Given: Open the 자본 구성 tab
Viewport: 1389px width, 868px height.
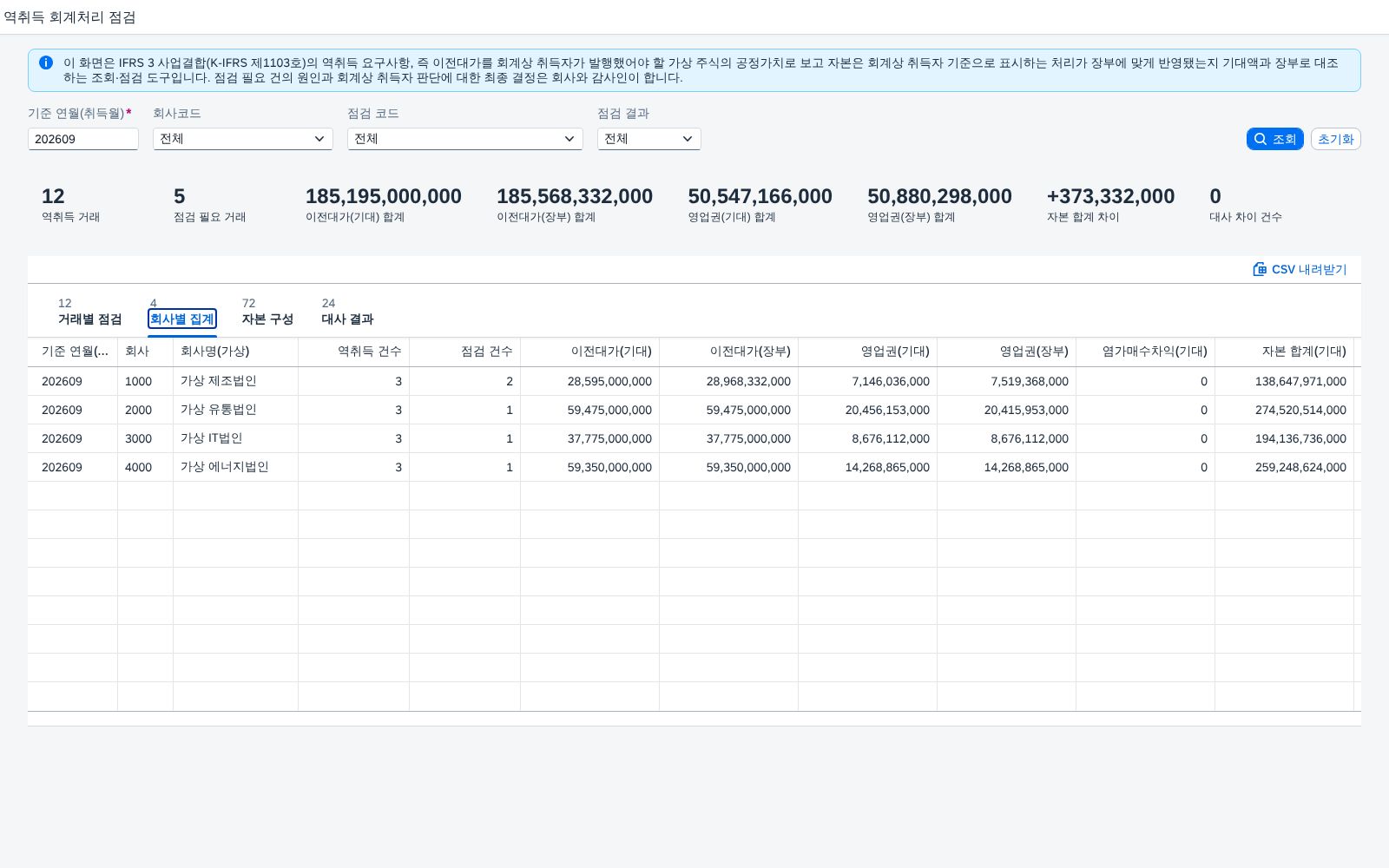Looking at the screenshot, I should (x=267, y=312).
